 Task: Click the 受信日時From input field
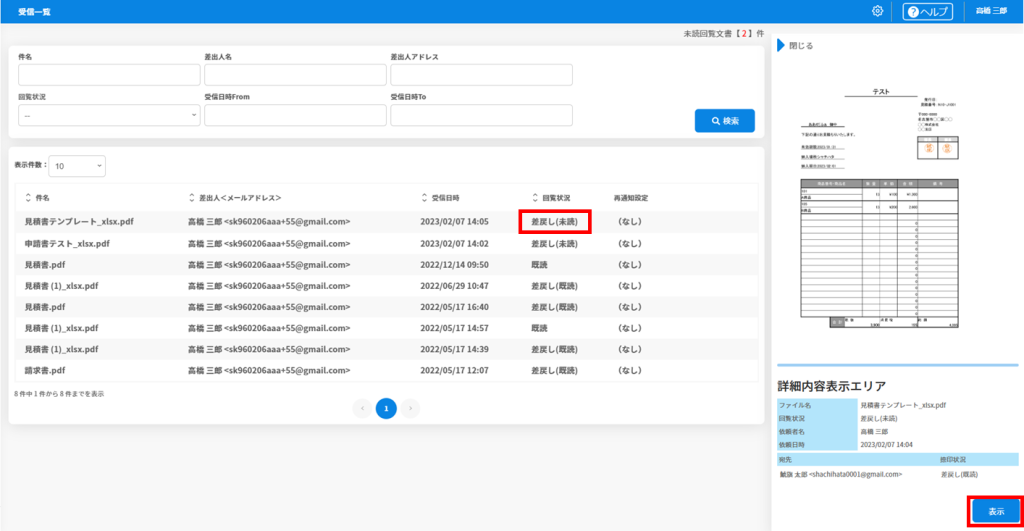point(295,115)
